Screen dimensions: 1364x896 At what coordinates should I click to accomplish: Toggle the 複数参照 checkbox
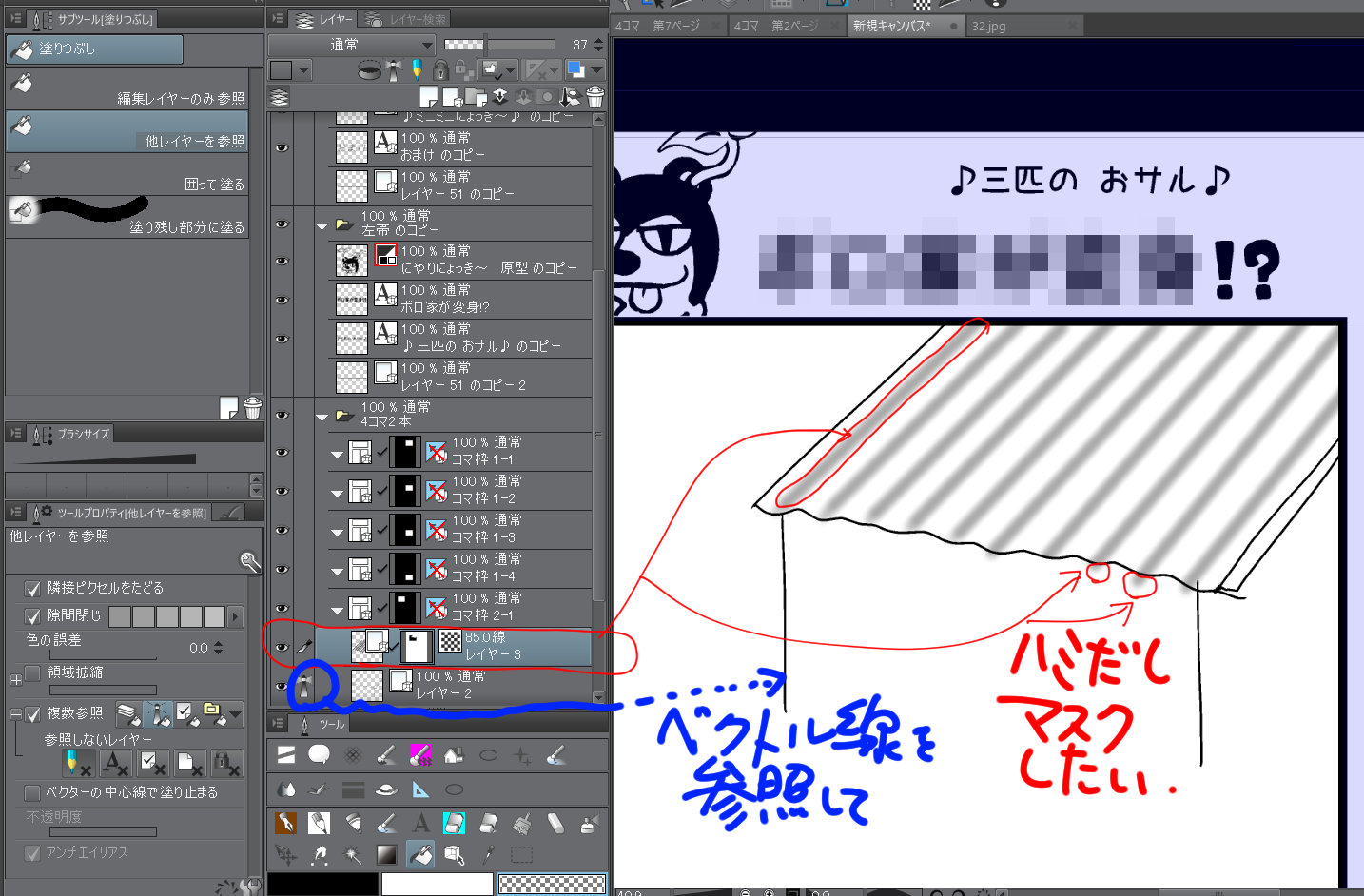(32, 714)
